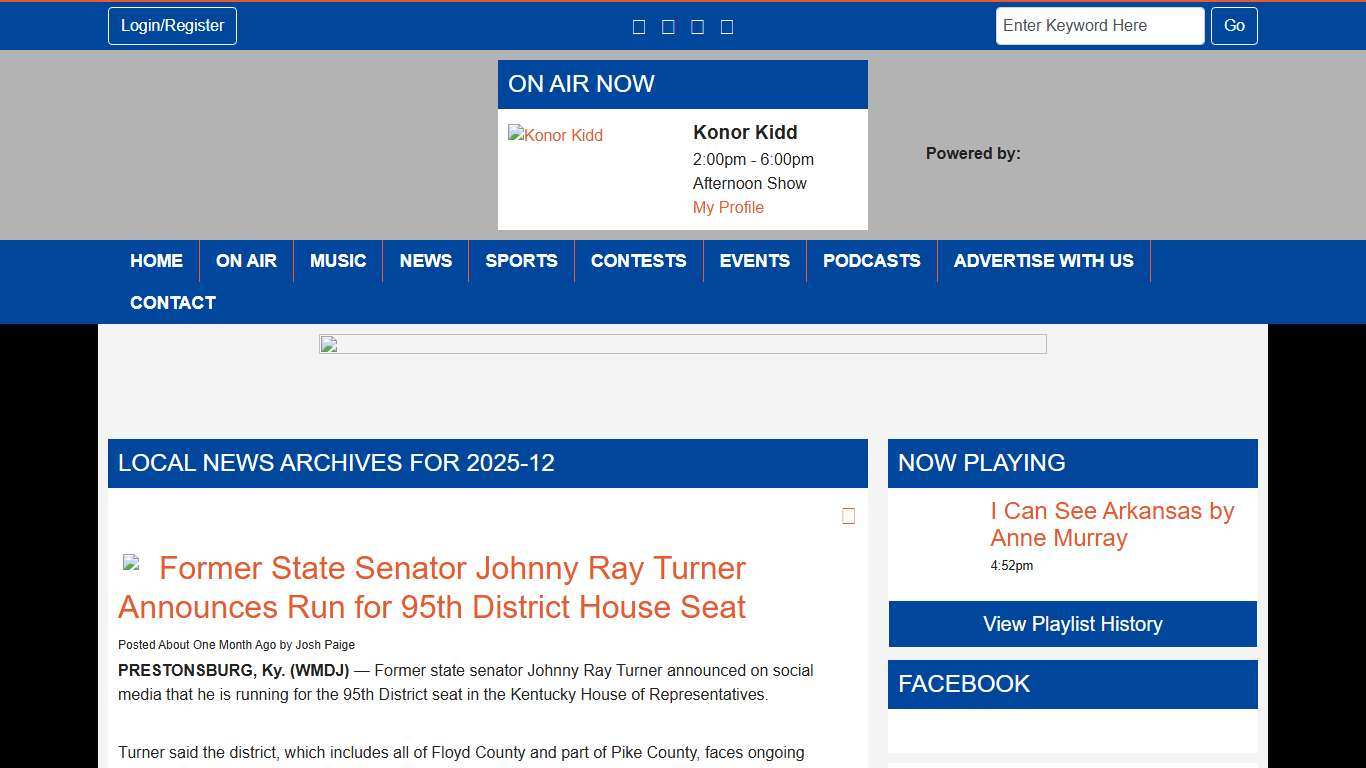Viewport: 1366px width, 768px height.
Task: Open ADVERTISE WITH US page
Action: tap(1043, 261)
